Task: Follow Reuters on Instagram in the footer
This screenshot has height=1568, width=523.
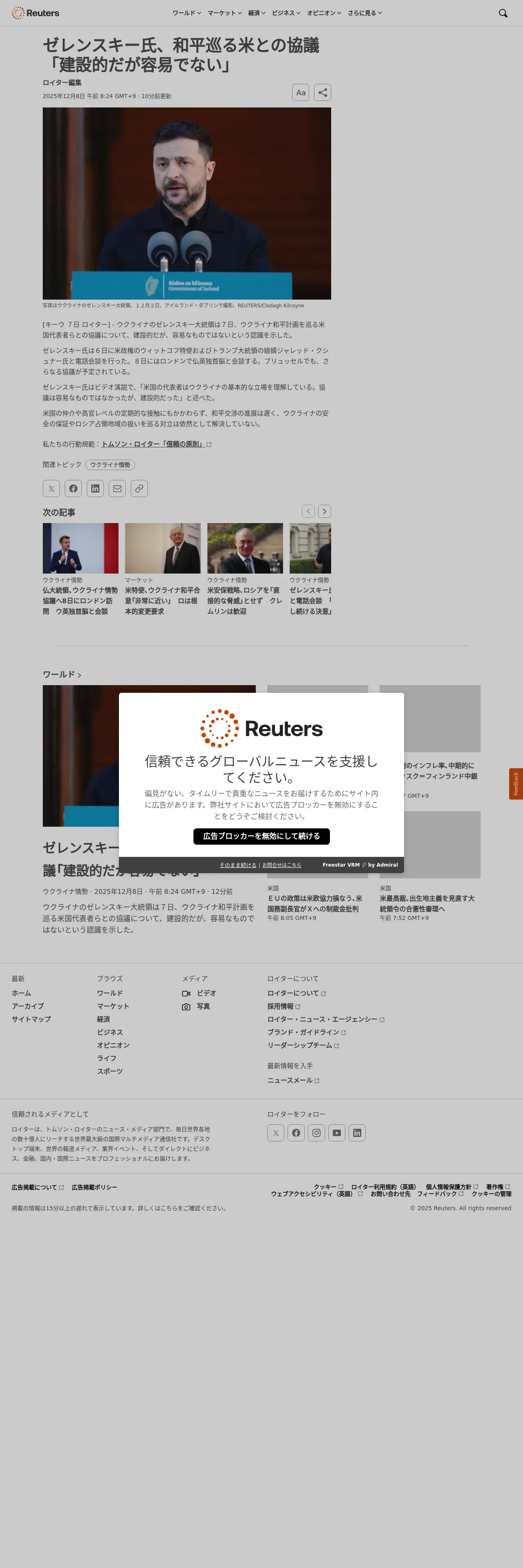Action: (316, 1133)
